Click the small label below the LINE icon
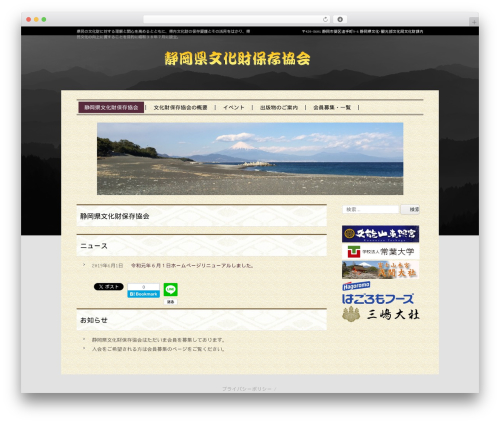The width and height of the screenshot is (500, 423). 171,302
